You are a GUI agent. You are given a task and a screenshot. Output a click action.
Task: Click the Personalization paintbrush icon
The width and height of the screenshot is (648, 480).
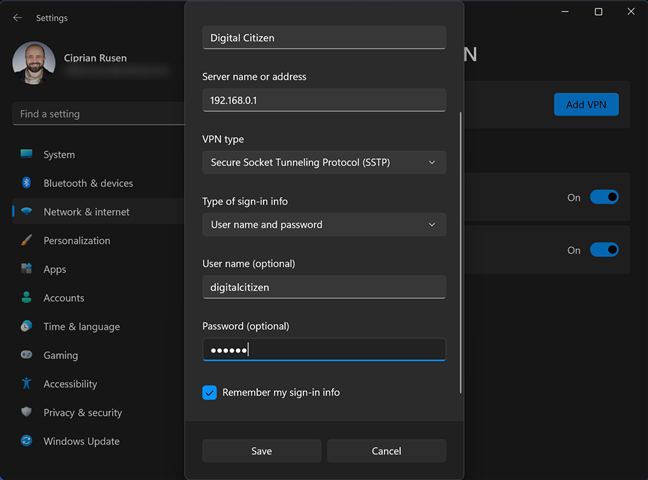tap(26, 240)
